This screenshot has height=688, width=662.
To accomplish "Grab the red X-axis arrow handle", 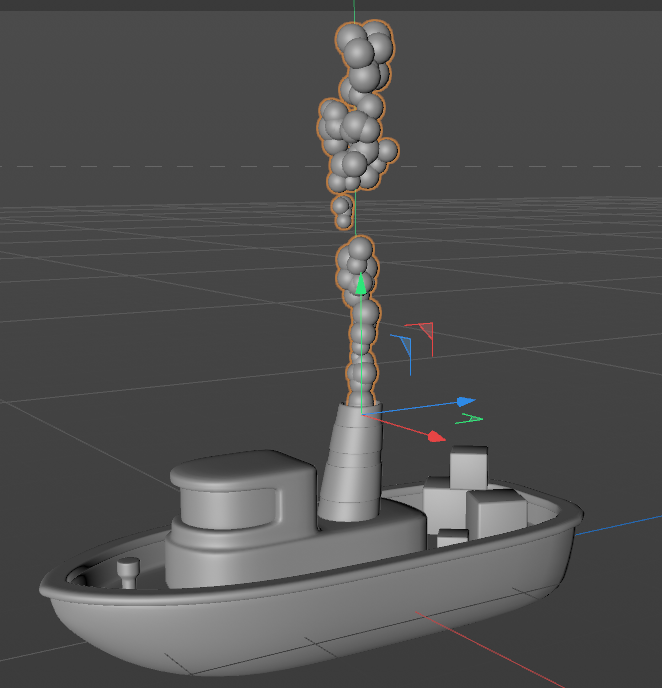I will pyautogui.click(x=436, y=436).
